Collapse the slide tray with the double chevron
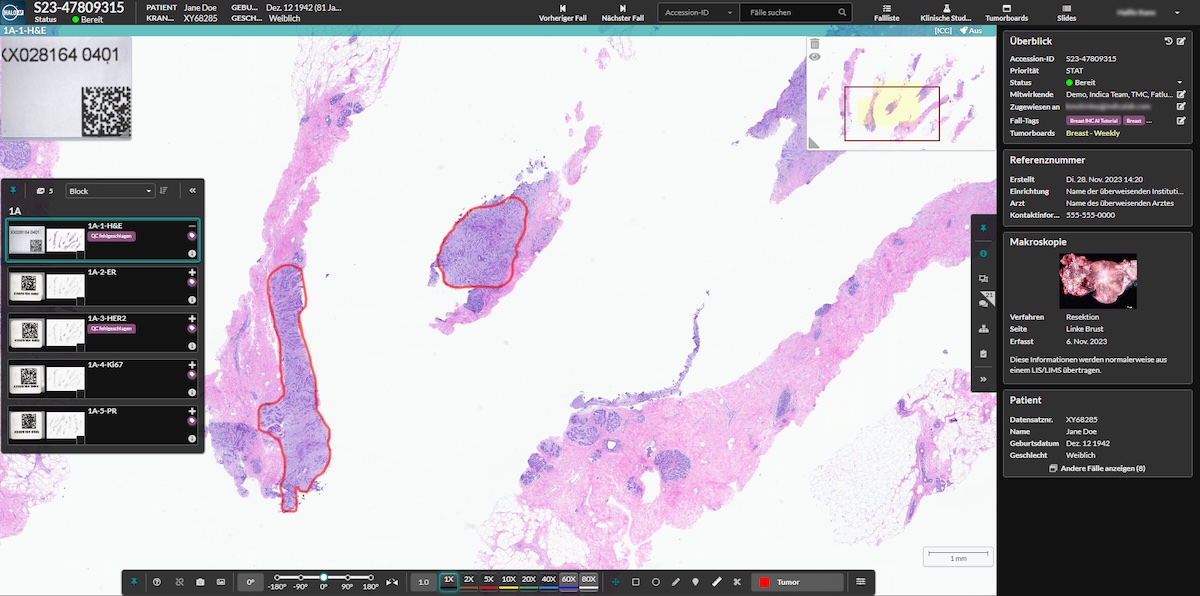This screenshot has width=1200, height=596. [192, 190]
